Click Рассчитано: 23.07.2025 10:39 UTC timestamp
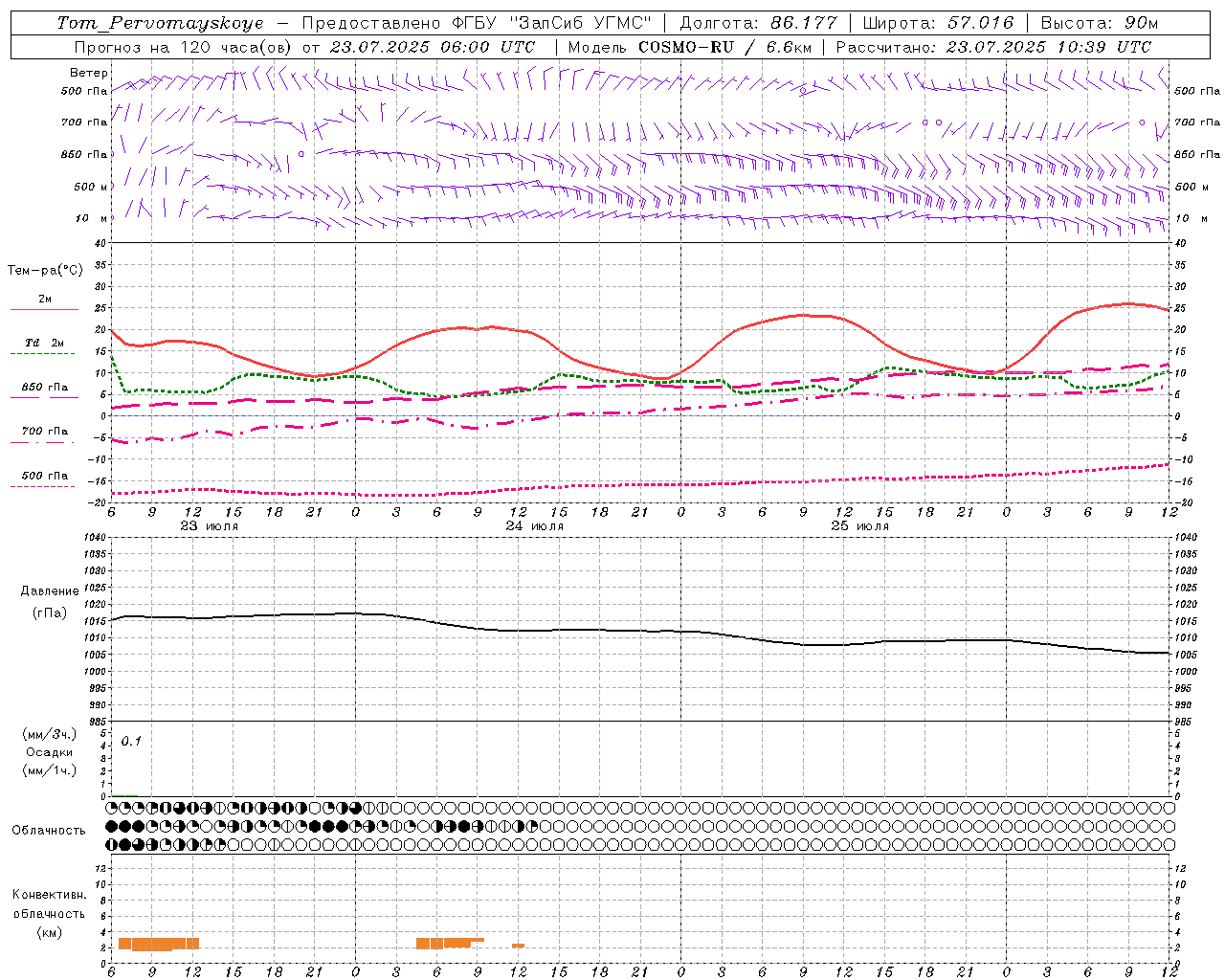This screenshot has width=1225, height=980. [994, 47]
